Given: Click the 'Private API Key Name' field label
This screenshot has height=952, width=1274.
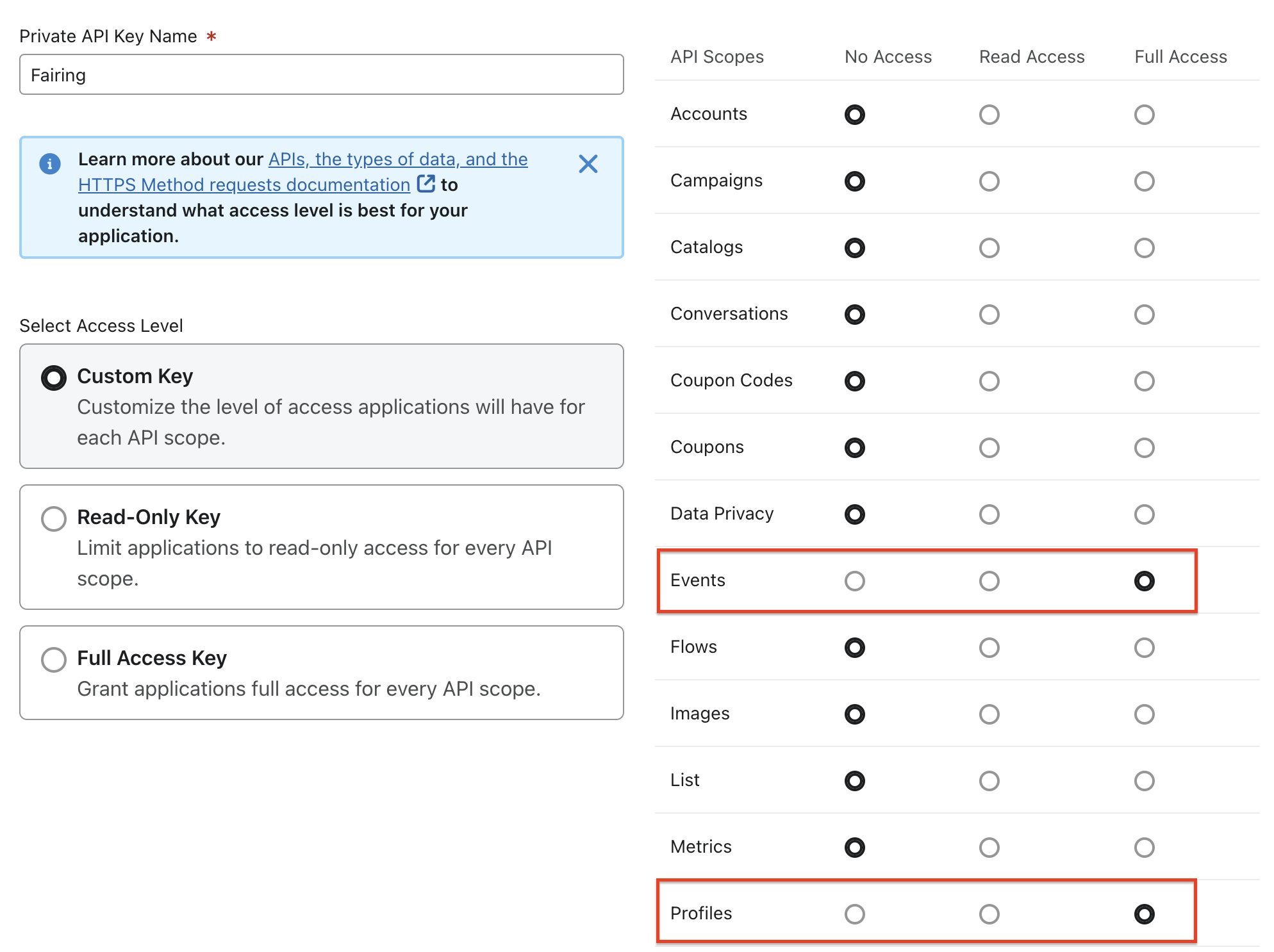Looking at the screenshot, I should pos(108,37).
